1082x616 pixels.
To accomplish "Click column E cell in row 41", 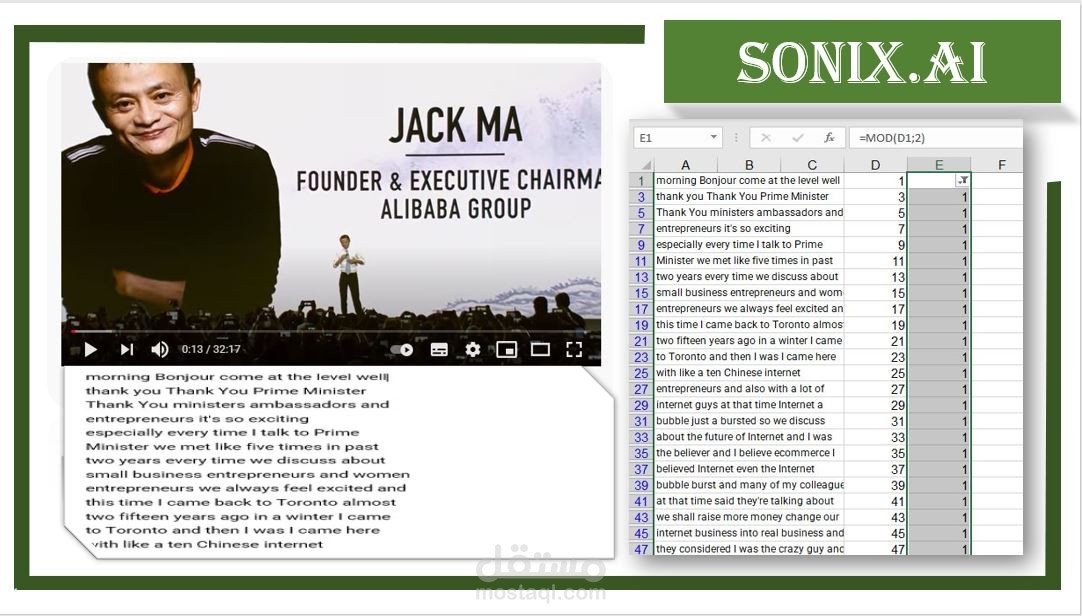I will pyautogui.click(x=938, y=501).
